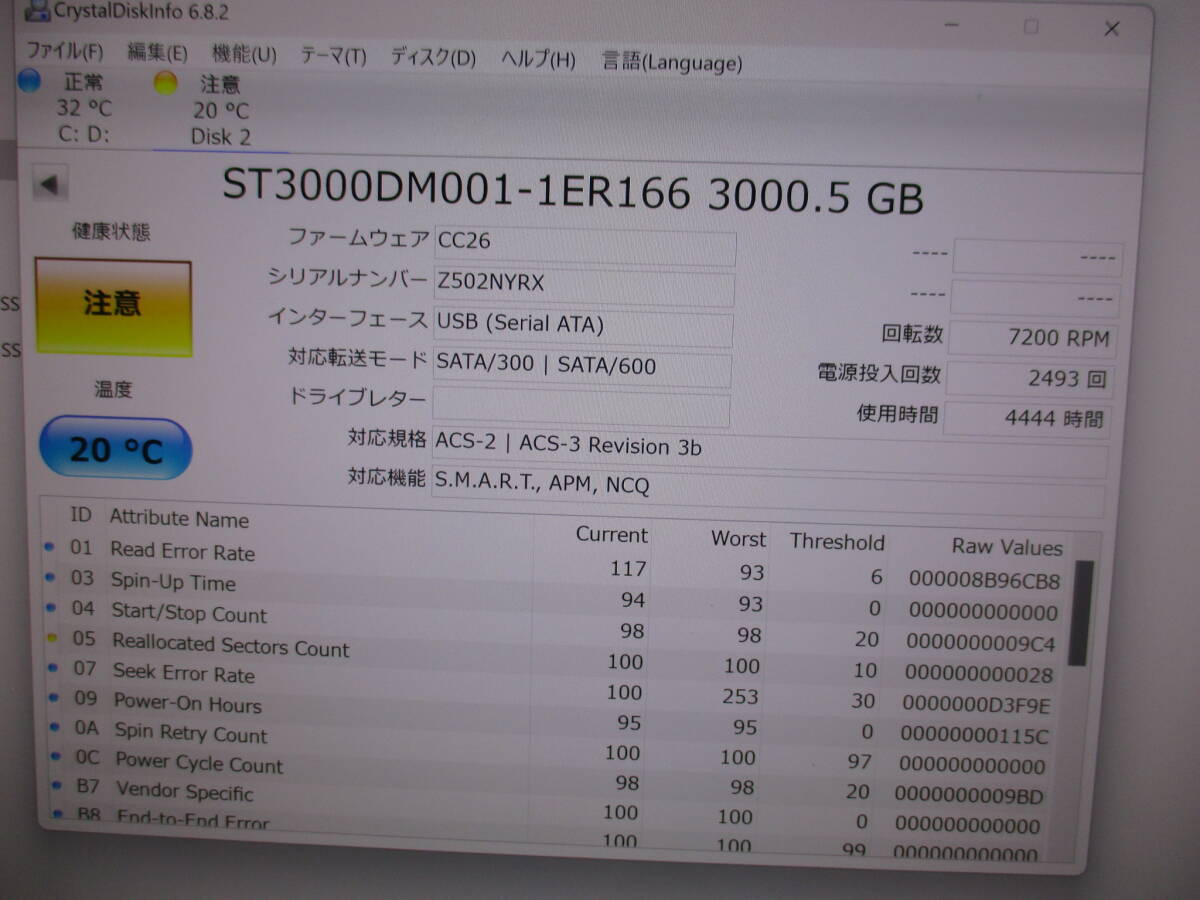The width and height of the screenshot is (1200, 900).
Task: Close the CrystalDiskInfo window
Action: (1111, 29)
